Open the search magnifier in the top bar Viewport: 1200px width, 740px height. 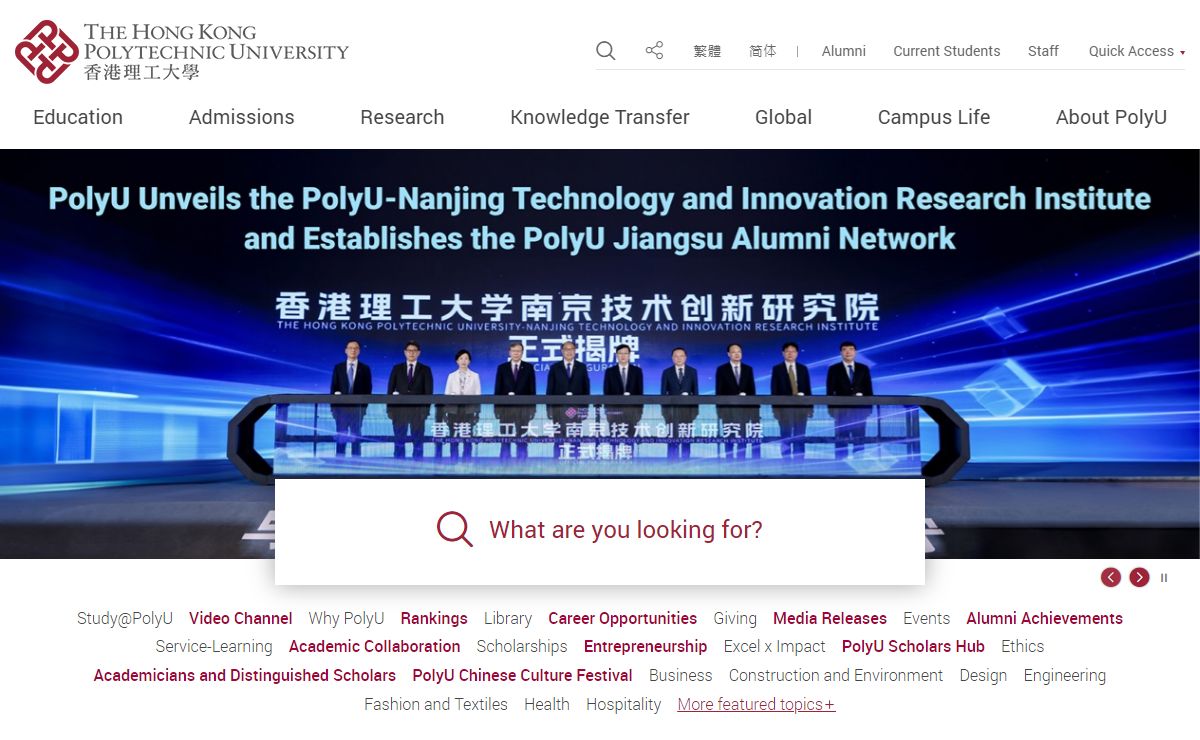(605, 50)
